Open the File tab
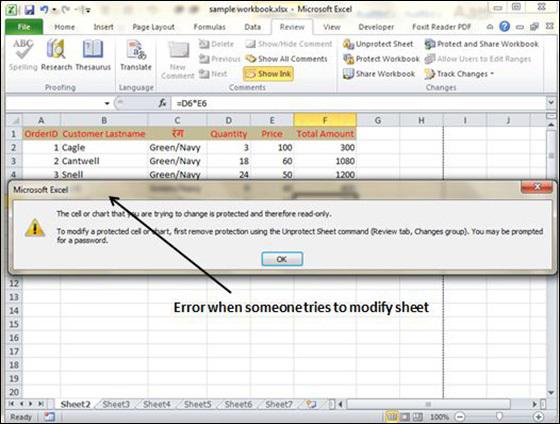The width and height of the screenshot is (560, 424). tap(24, 27)
